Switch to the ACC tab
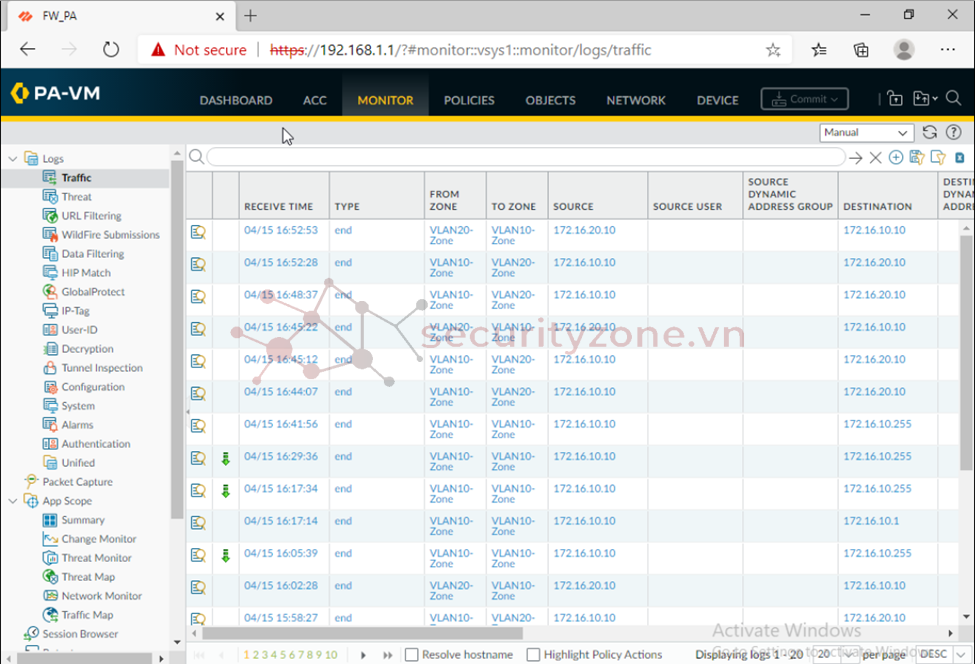 (x=315, y=100)
